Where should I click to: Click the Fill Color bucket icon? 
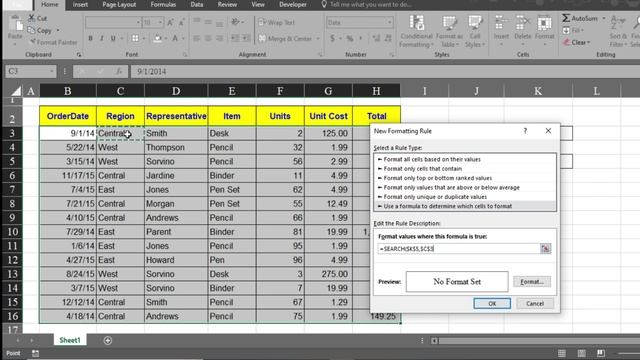(x=158, y=38)
